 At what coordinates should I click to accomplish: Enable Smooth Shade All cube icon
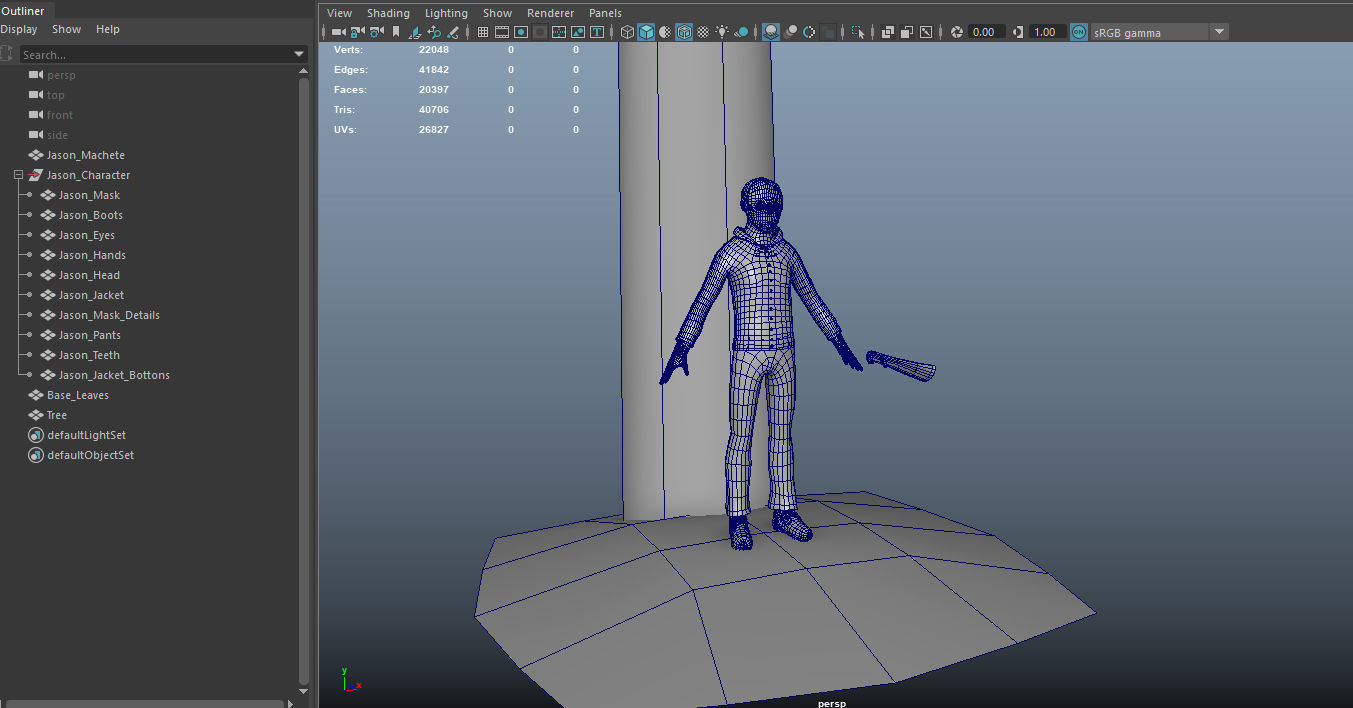(x=646, y=32)
